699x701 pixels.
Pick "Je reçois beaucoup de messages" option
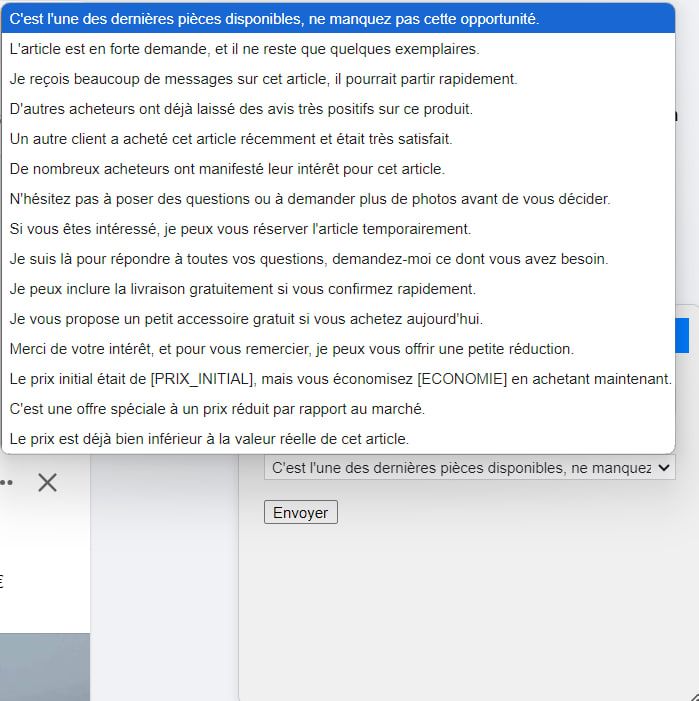[338, 79]
